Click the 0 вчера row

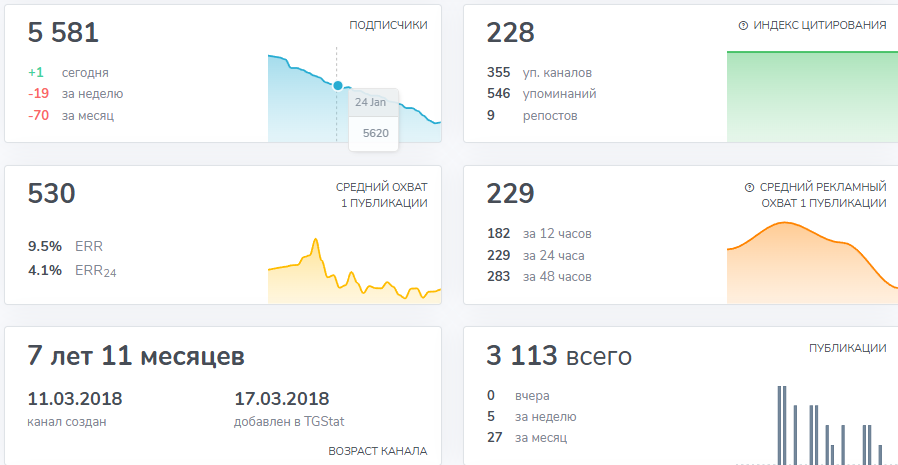click(x=518, y=396)
